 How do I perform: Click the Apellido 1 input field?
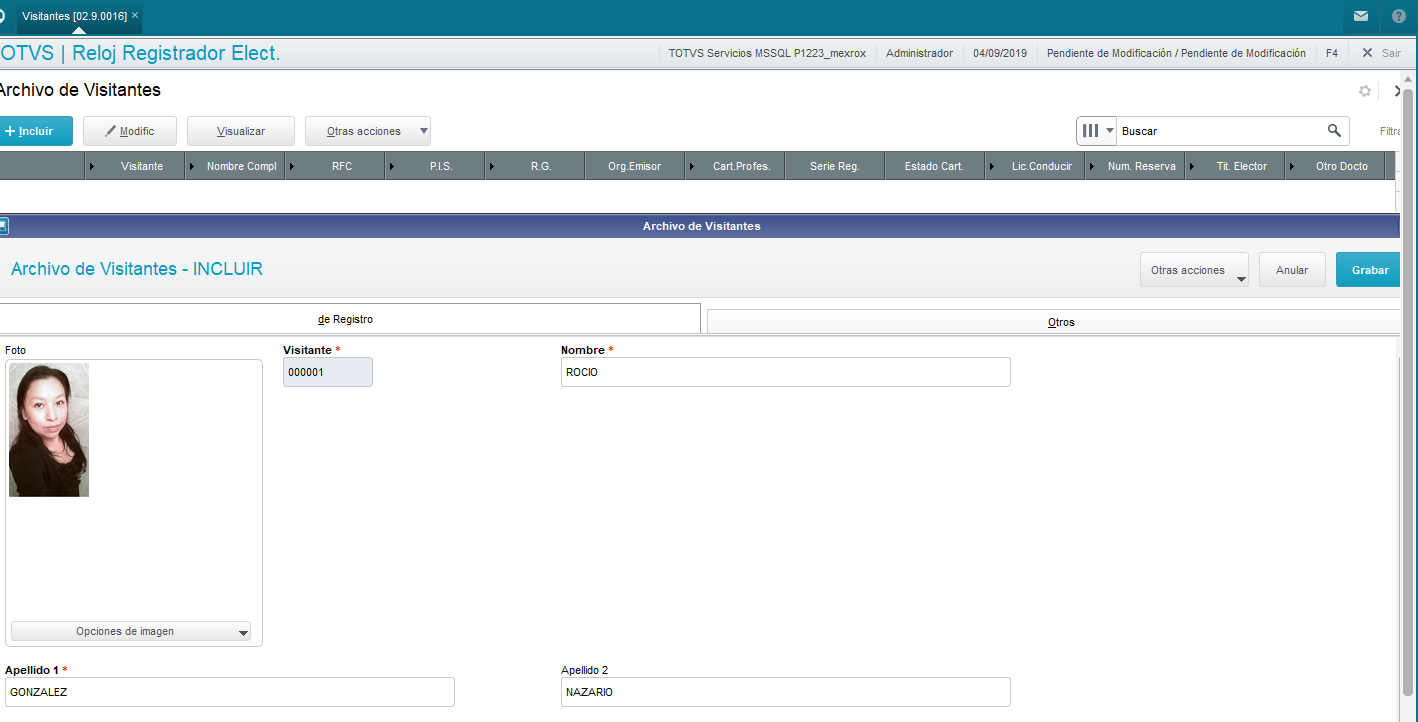229,692
